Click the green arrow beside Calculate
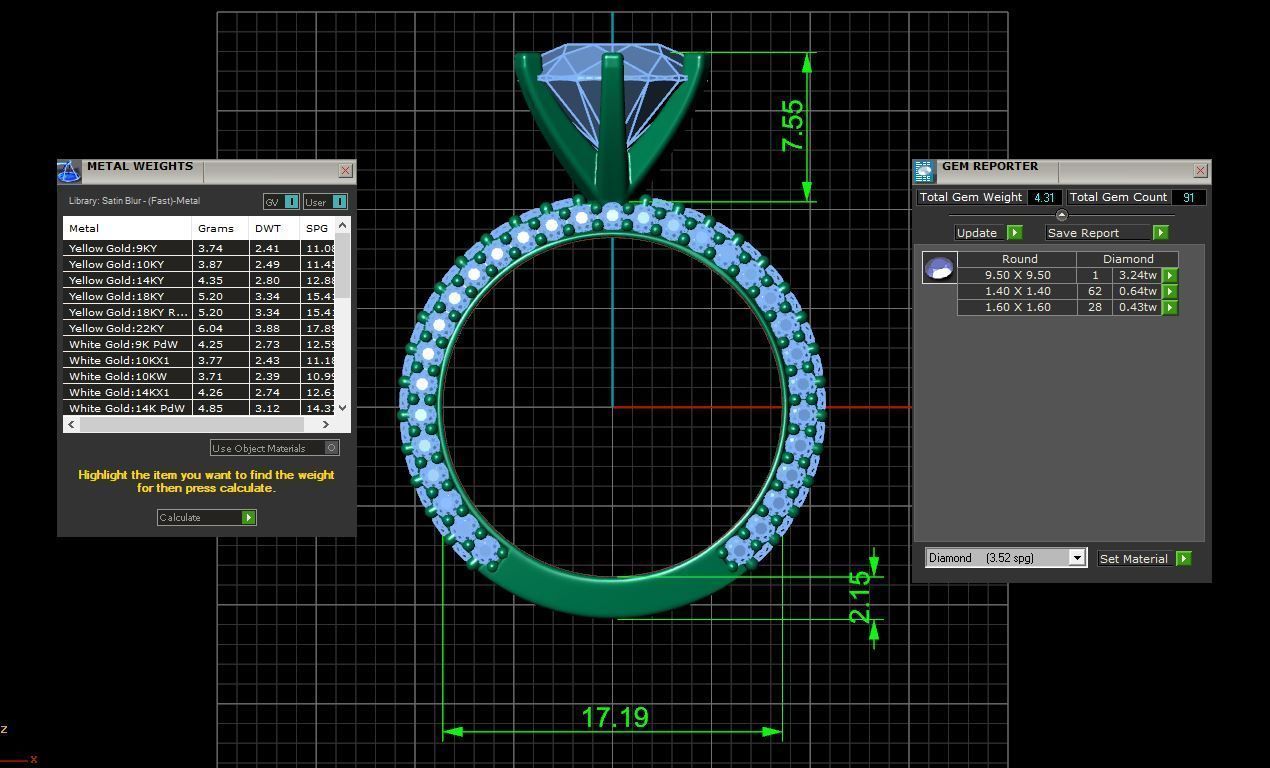The width and height of the screenshot is (1270, 768). [249, 517]
